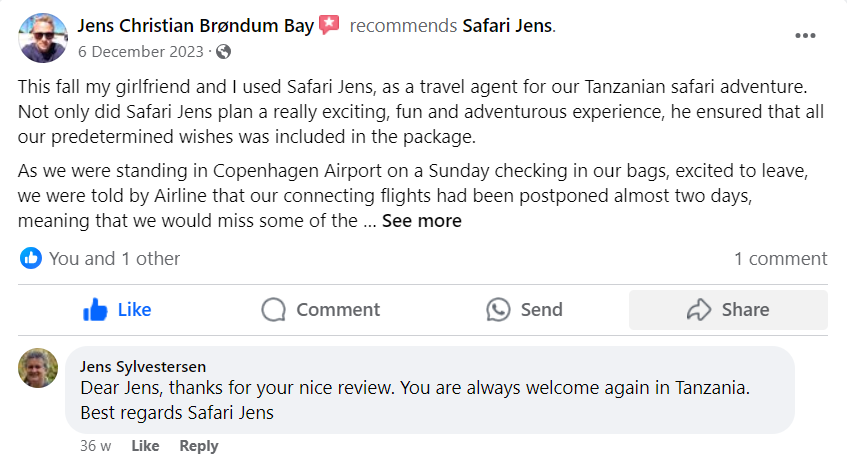This screenshot has width=847, height=457.
Task: Open Jens Christian Brøndum Bay's profile
Action: [x=196, y=26]
